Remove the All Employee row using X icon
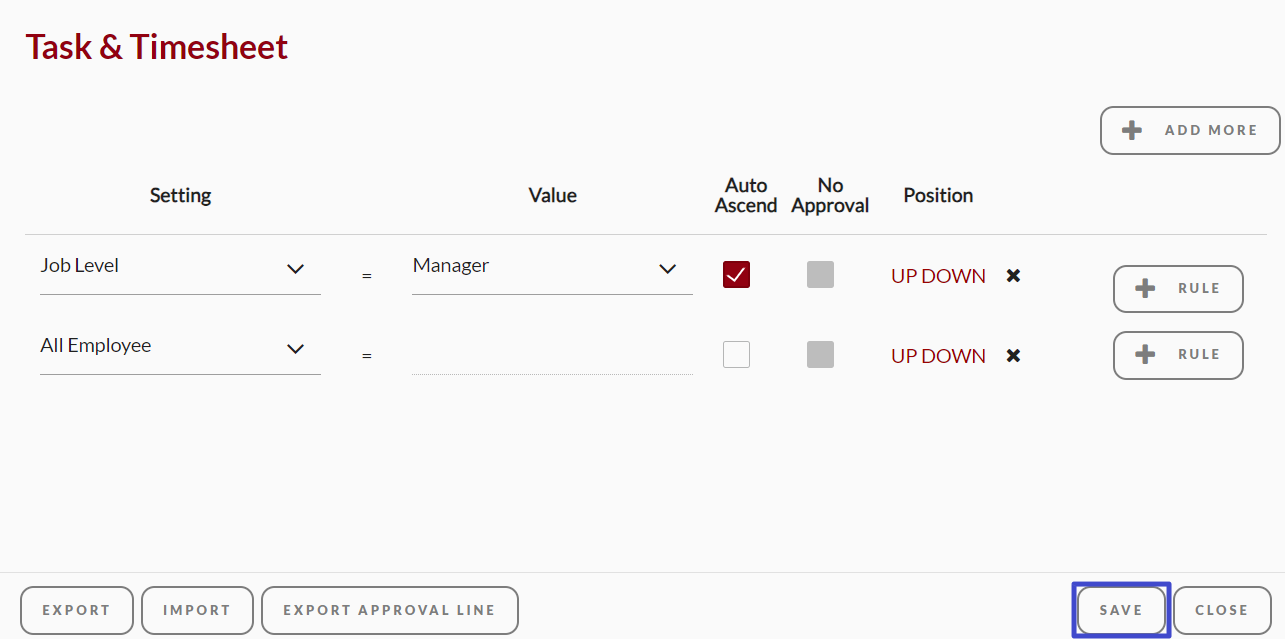This screenshot has height=639, width=1285. point(1013,356)
